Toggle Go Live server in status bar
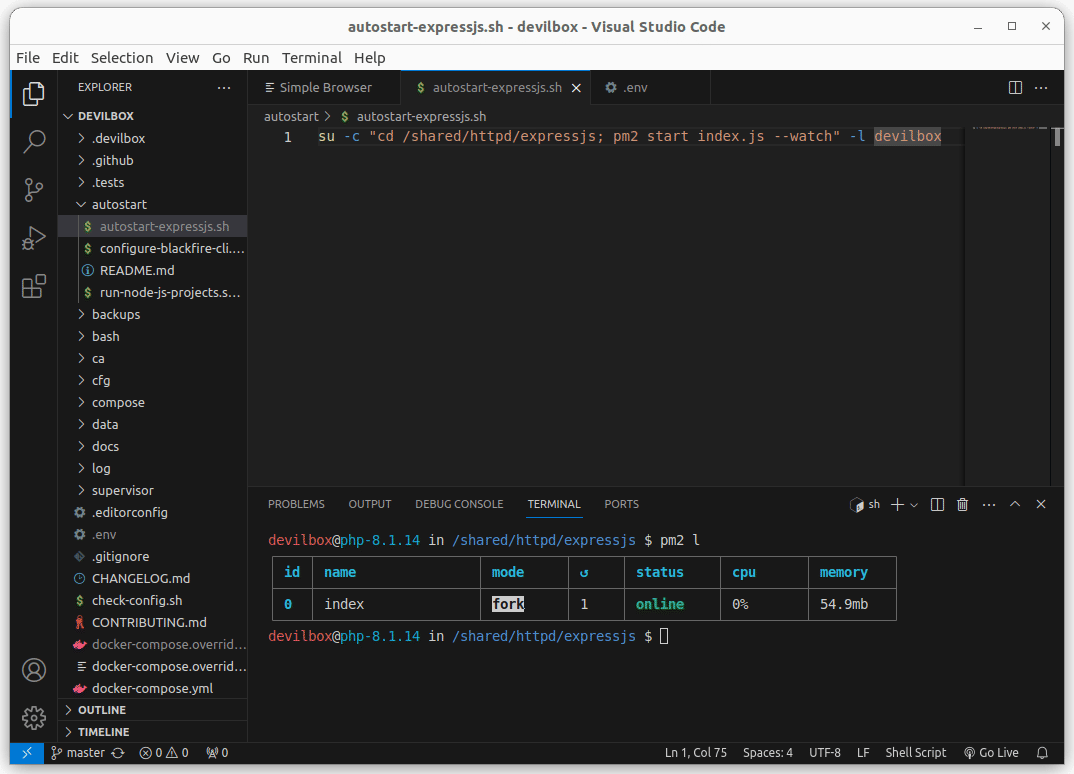 coord(991,753)
